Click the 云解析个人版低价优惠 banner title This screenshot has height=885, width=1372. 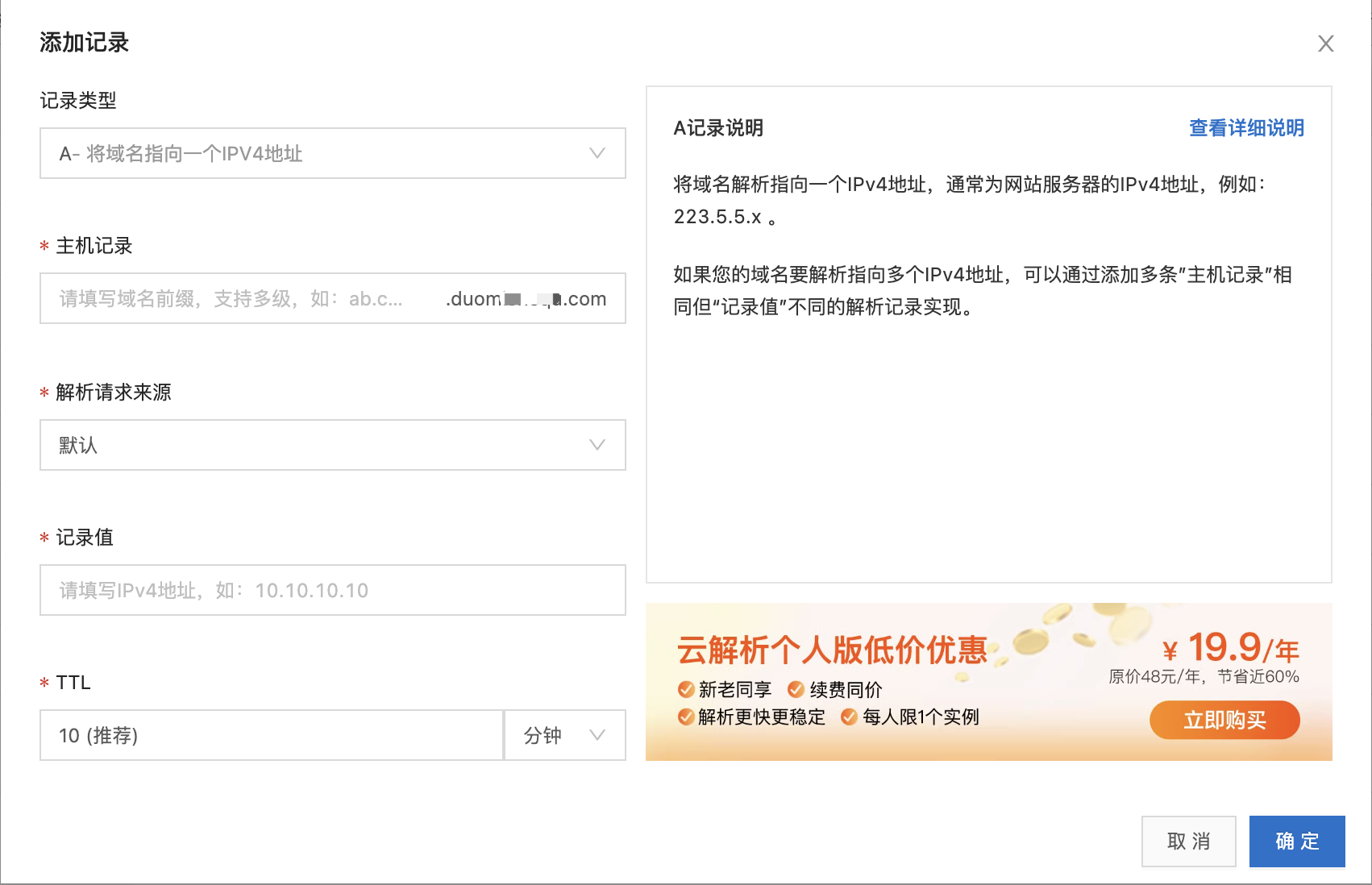pyautogui.click(x=832, y=650)
